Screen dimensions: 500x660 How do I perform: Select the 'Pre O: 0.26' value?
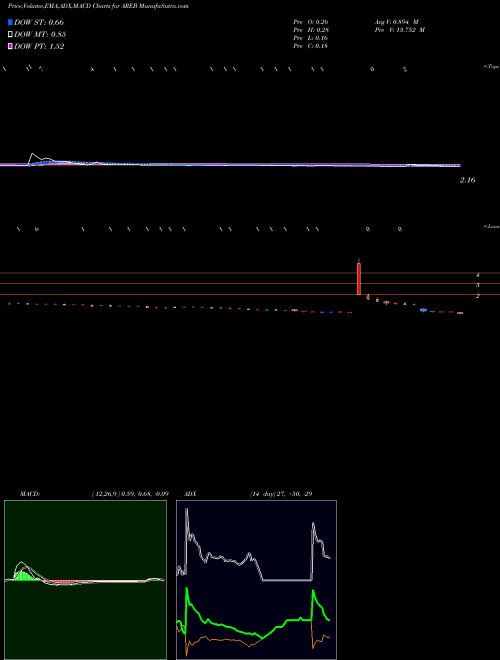(x=311, y=22)
